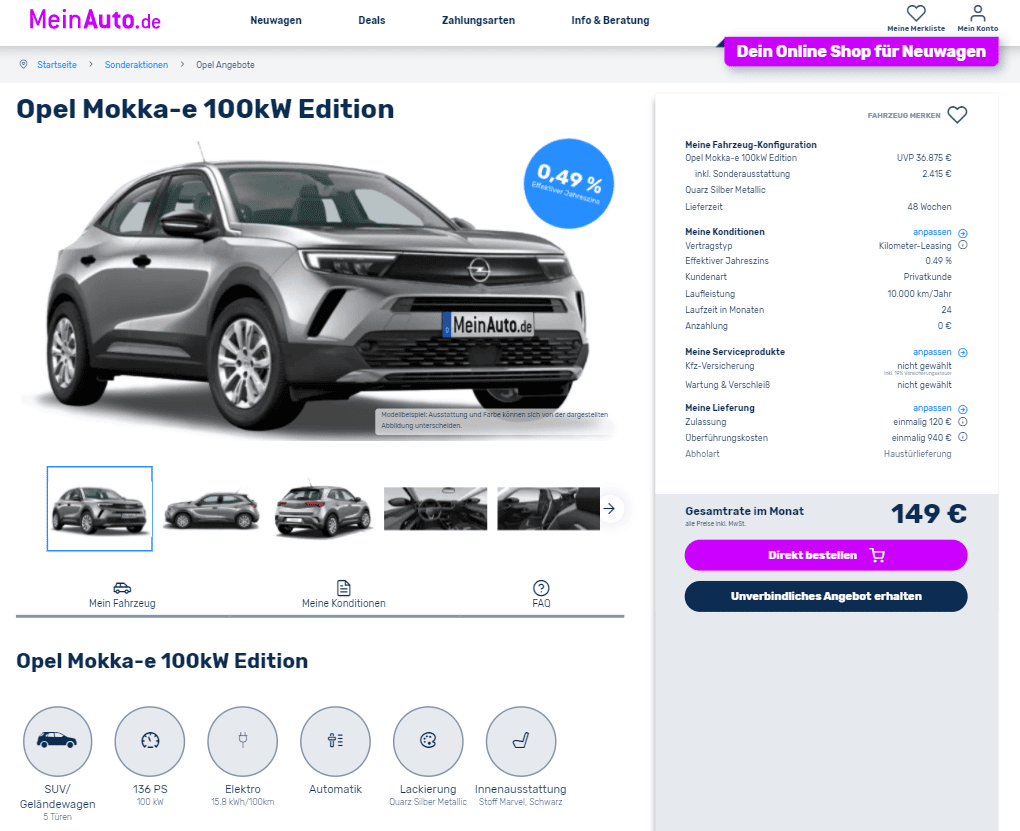This screenshot has width=1020, height=831.
Task: Click Direkt bestellen button
Action: 825,555
